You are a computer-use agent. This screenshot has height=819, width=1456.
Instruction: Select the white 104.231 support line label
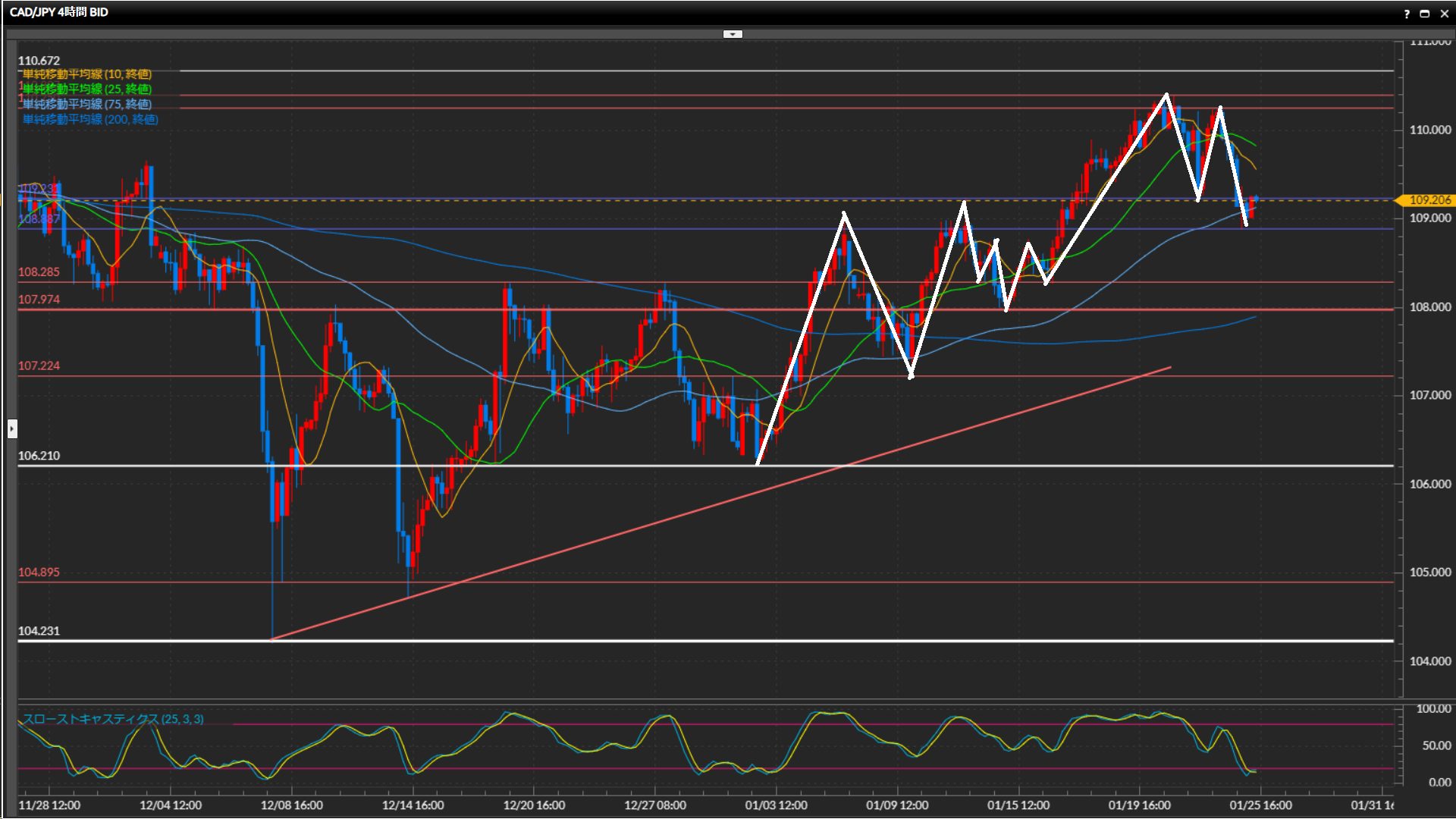pos(39,631)
